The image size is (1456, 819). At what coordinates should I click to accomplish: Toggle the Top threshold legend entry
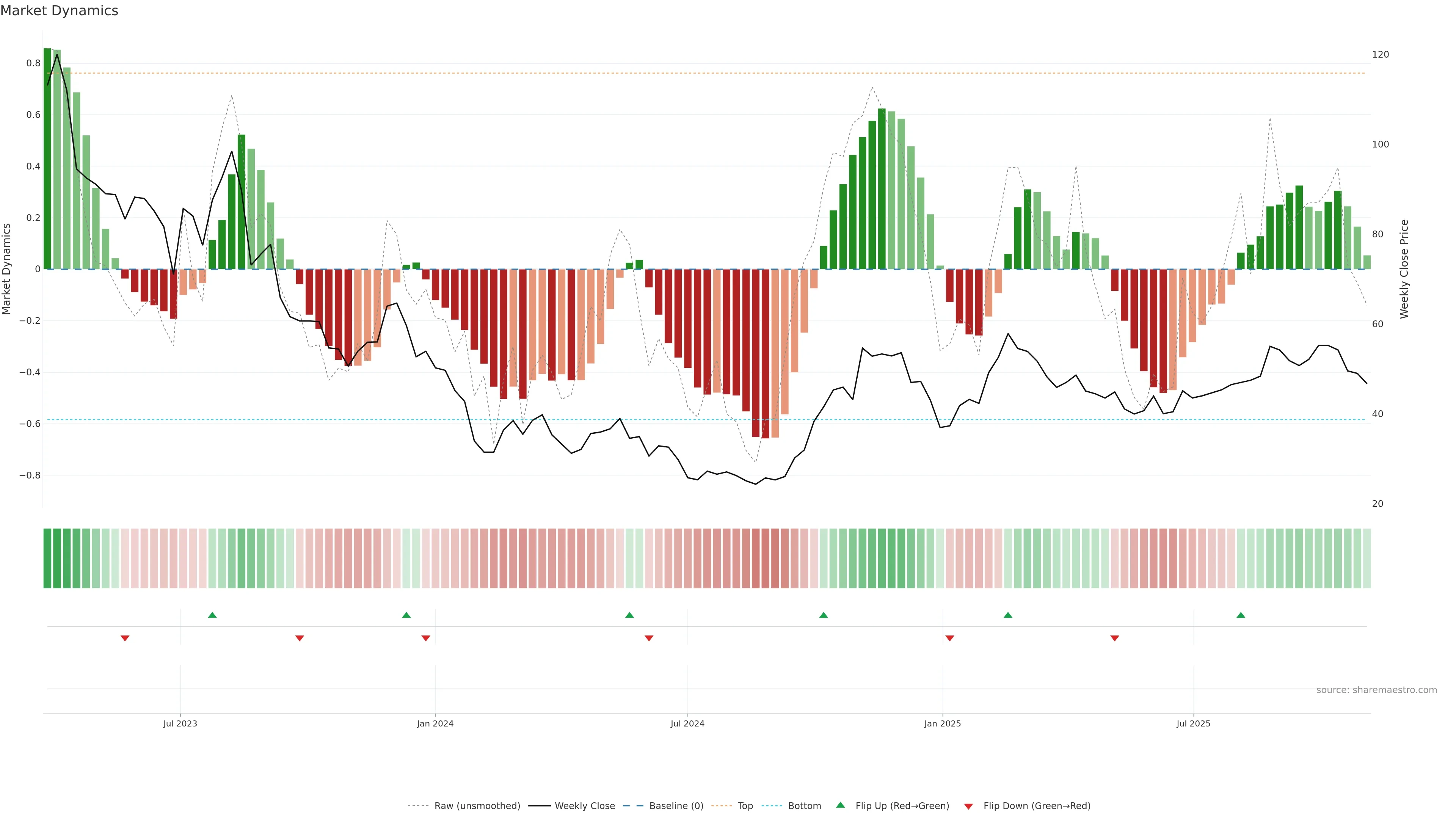pos(745,806)
